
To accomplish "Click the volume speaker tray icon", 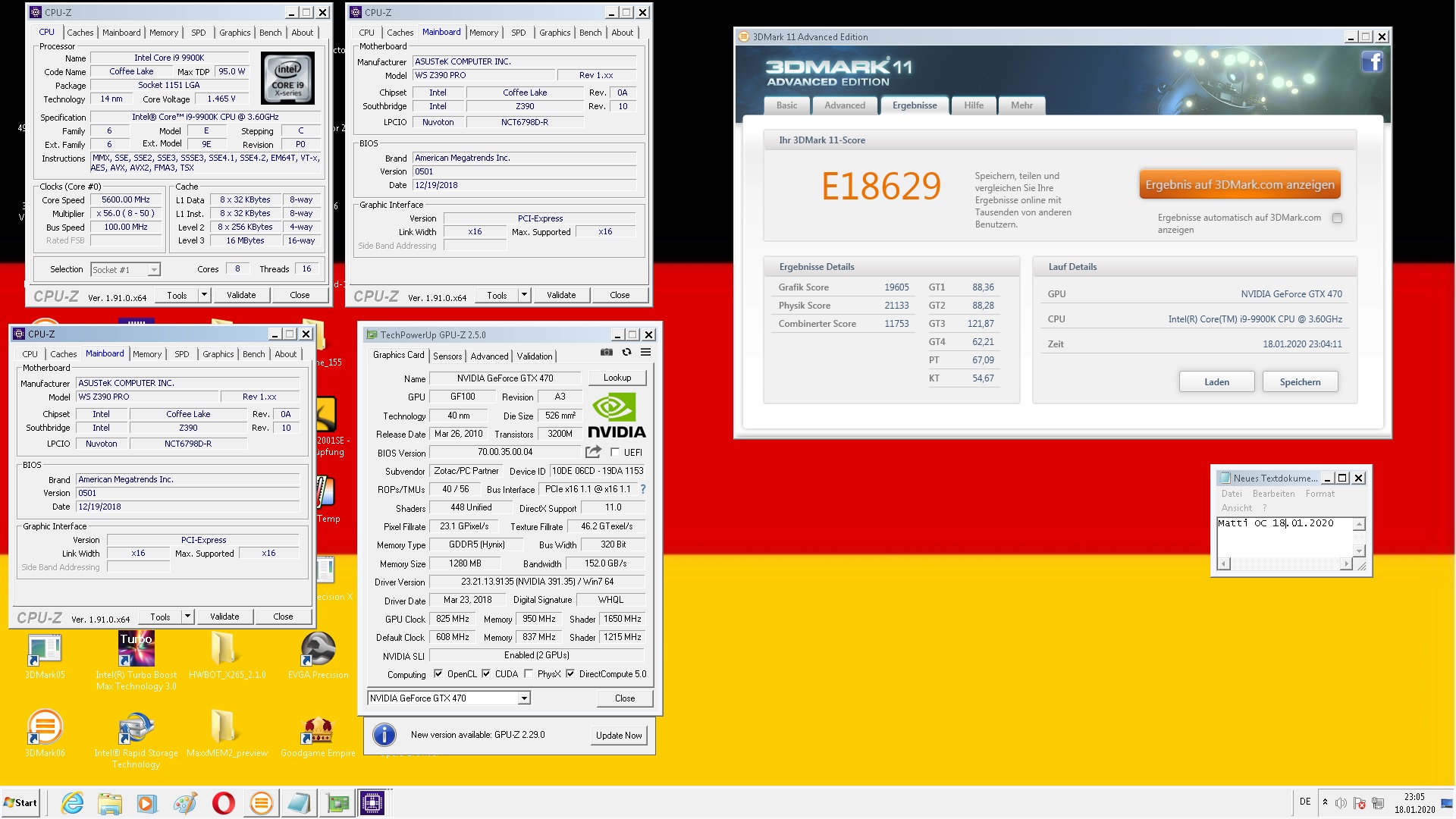I will click(x=1341, y=803).
